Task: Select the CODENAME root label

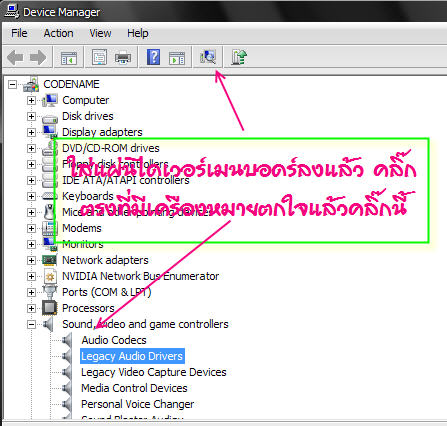Action: click(x=71, y=84)
